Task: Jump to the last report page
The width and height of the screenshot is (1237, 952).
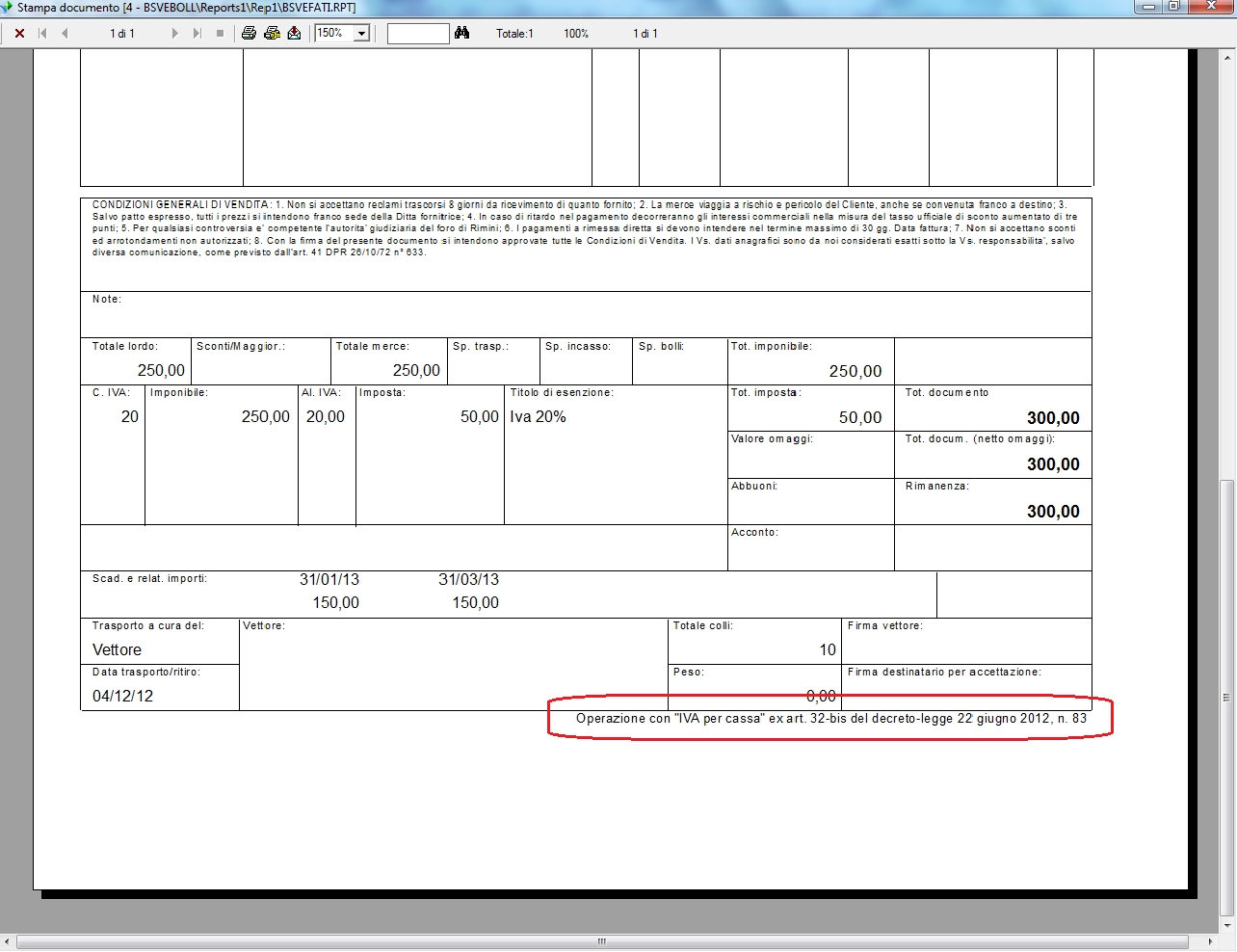Action: click(x=197, y=33)
